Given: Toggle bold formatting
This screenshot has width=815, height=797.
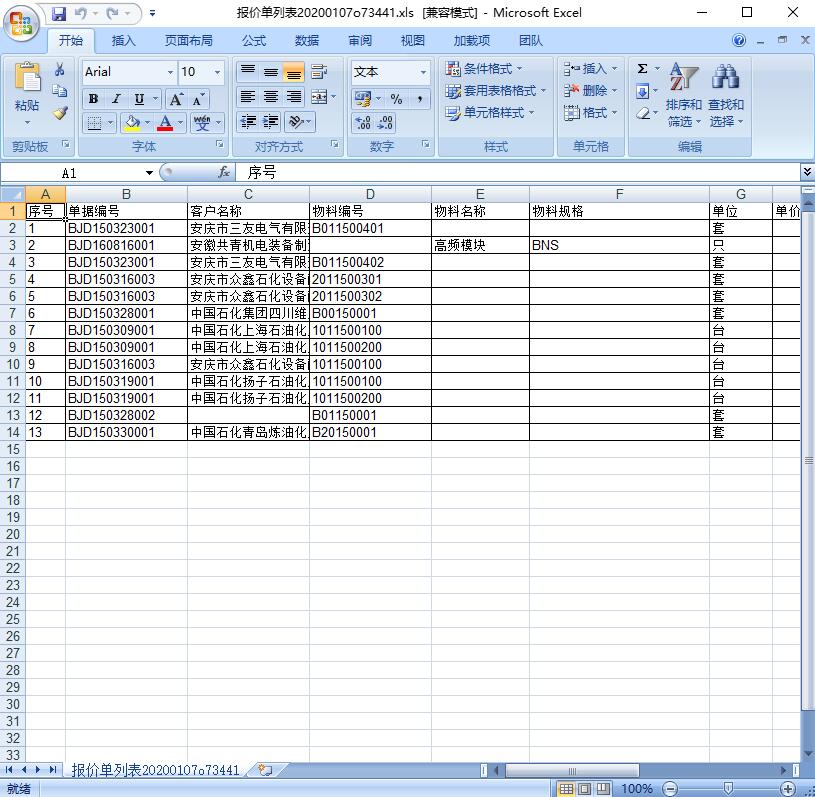Looking at the screenshot, I should 93,98.
